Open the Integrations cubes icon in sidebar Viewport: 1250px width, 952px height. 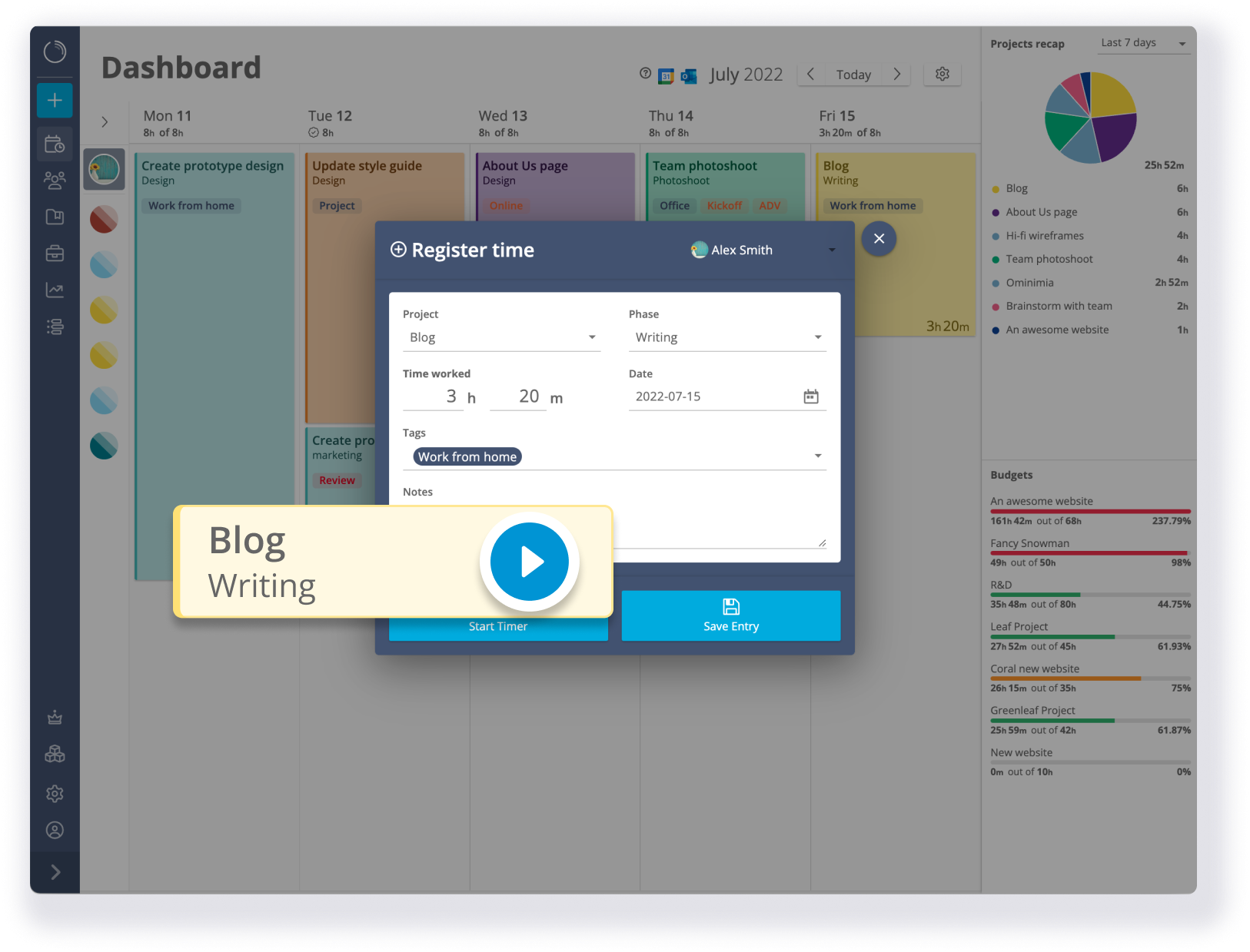(55, 754)
